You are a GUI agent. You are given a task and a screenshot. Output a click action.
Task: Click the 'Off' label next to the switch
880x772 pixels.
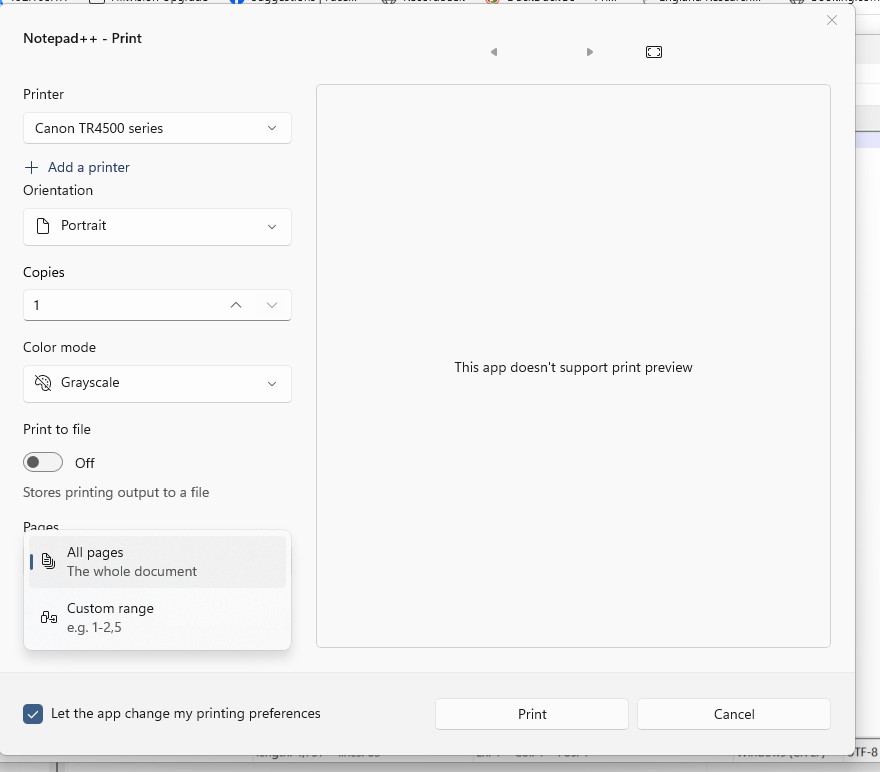(85, 463)
